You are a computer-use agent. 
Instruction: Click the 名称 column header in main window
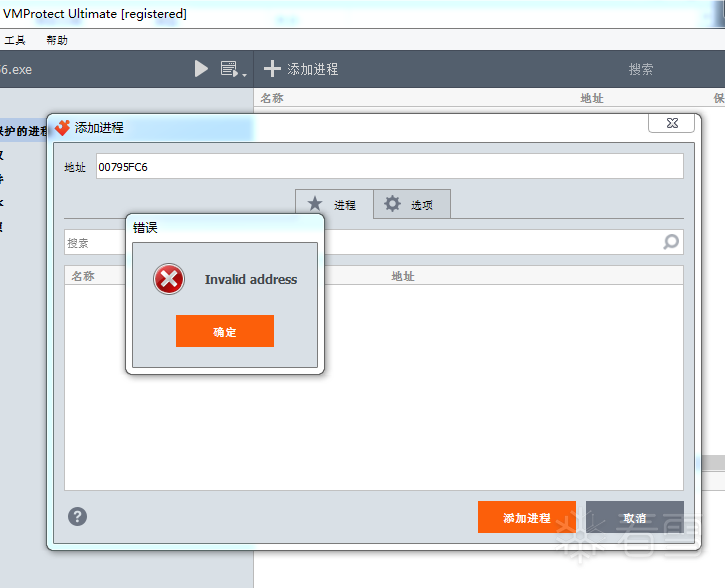272,98
